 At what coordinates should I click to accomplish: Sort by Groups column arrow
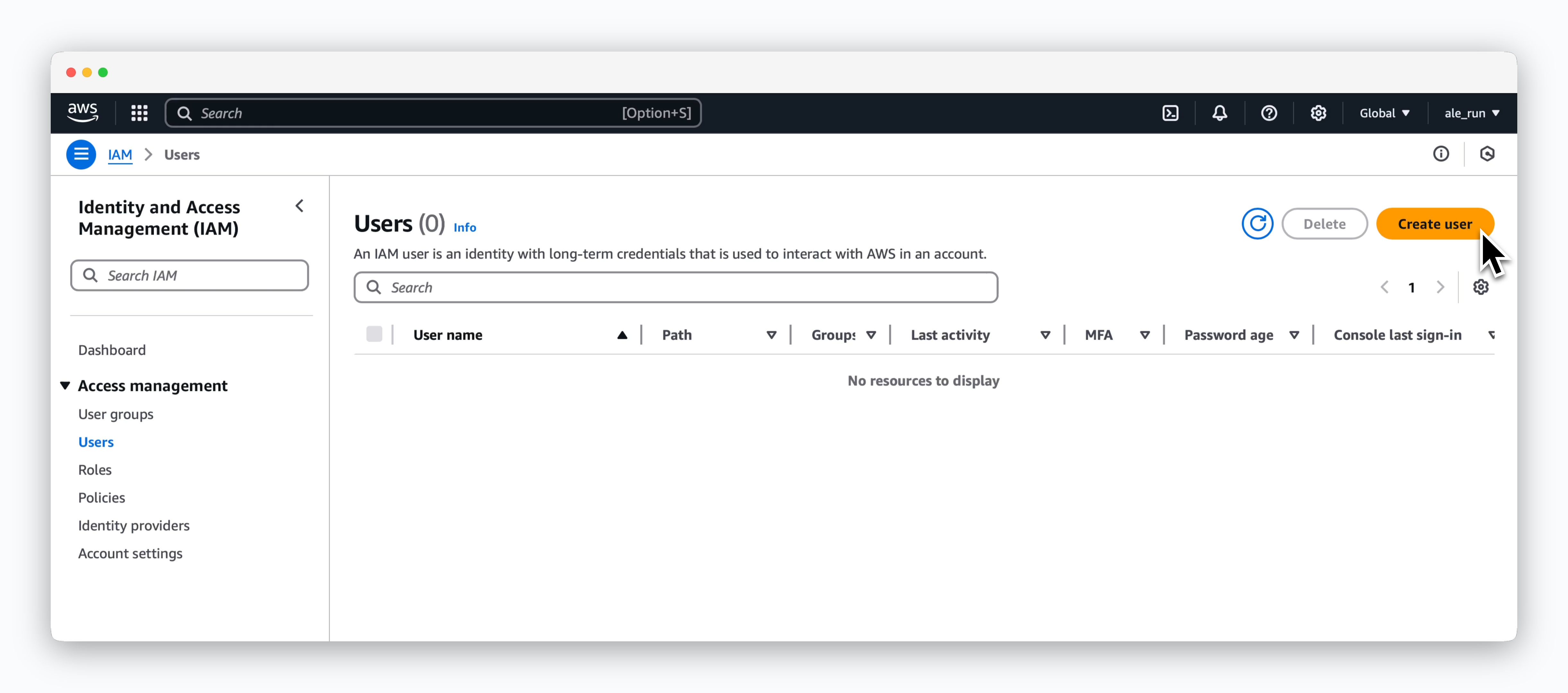pyautogui.click(x=870, y=335)
